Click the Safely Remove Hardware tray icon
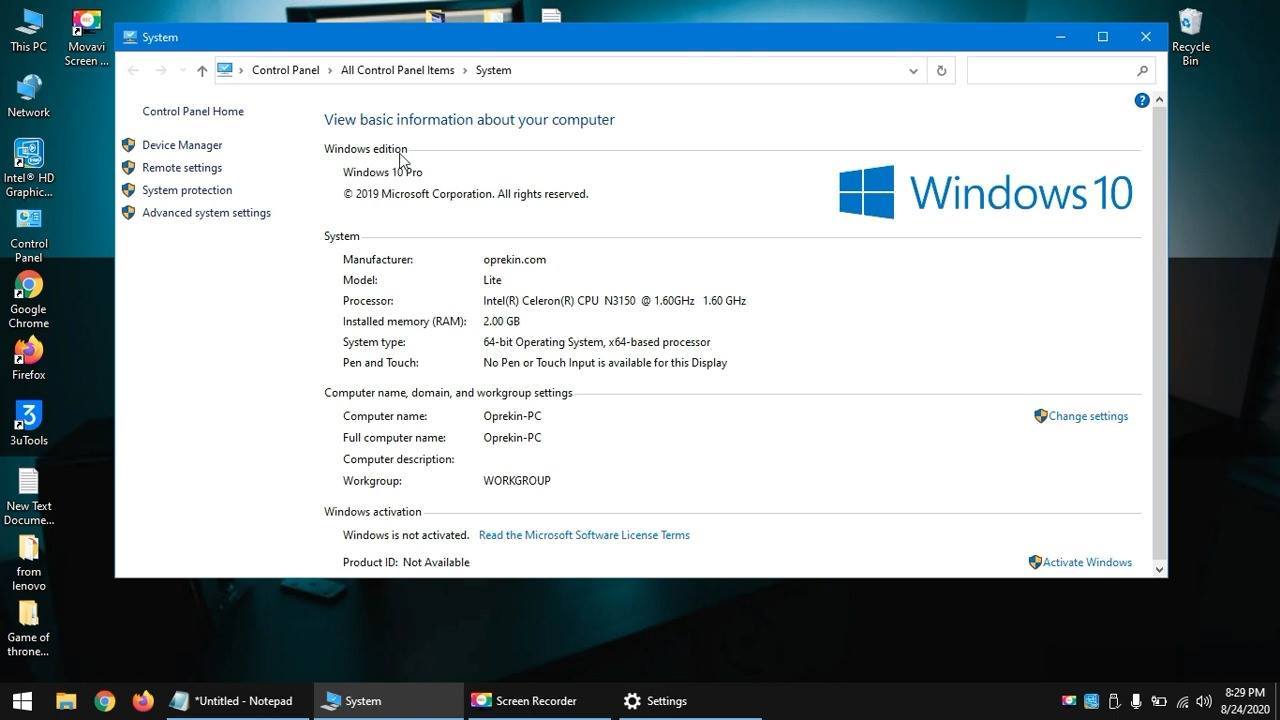Viewport: 1280px width, 720px height. click(x=1114, y=701)
